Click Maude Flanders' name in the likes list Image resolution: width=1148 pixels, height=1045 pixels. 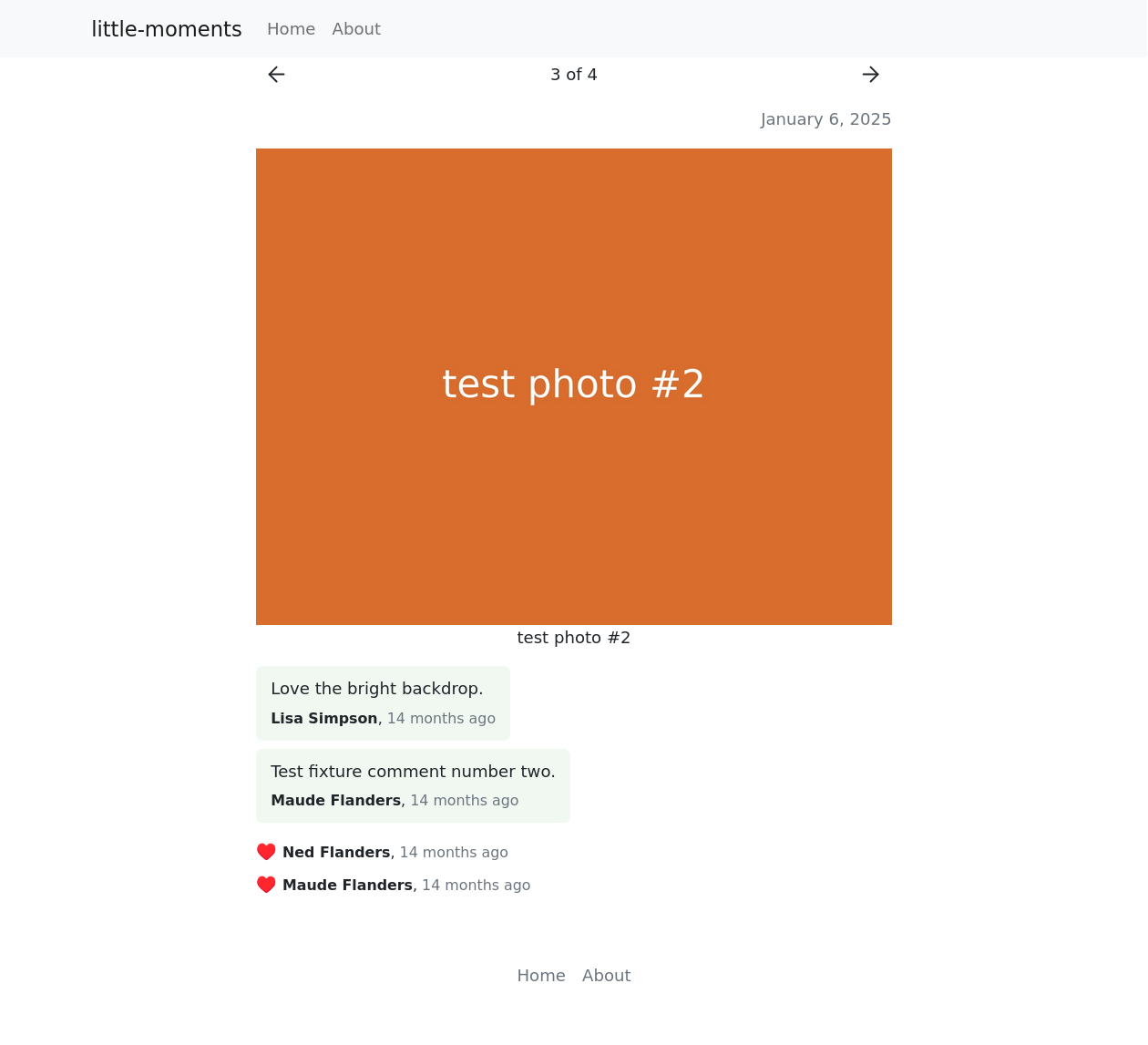(x=347, y=886)
